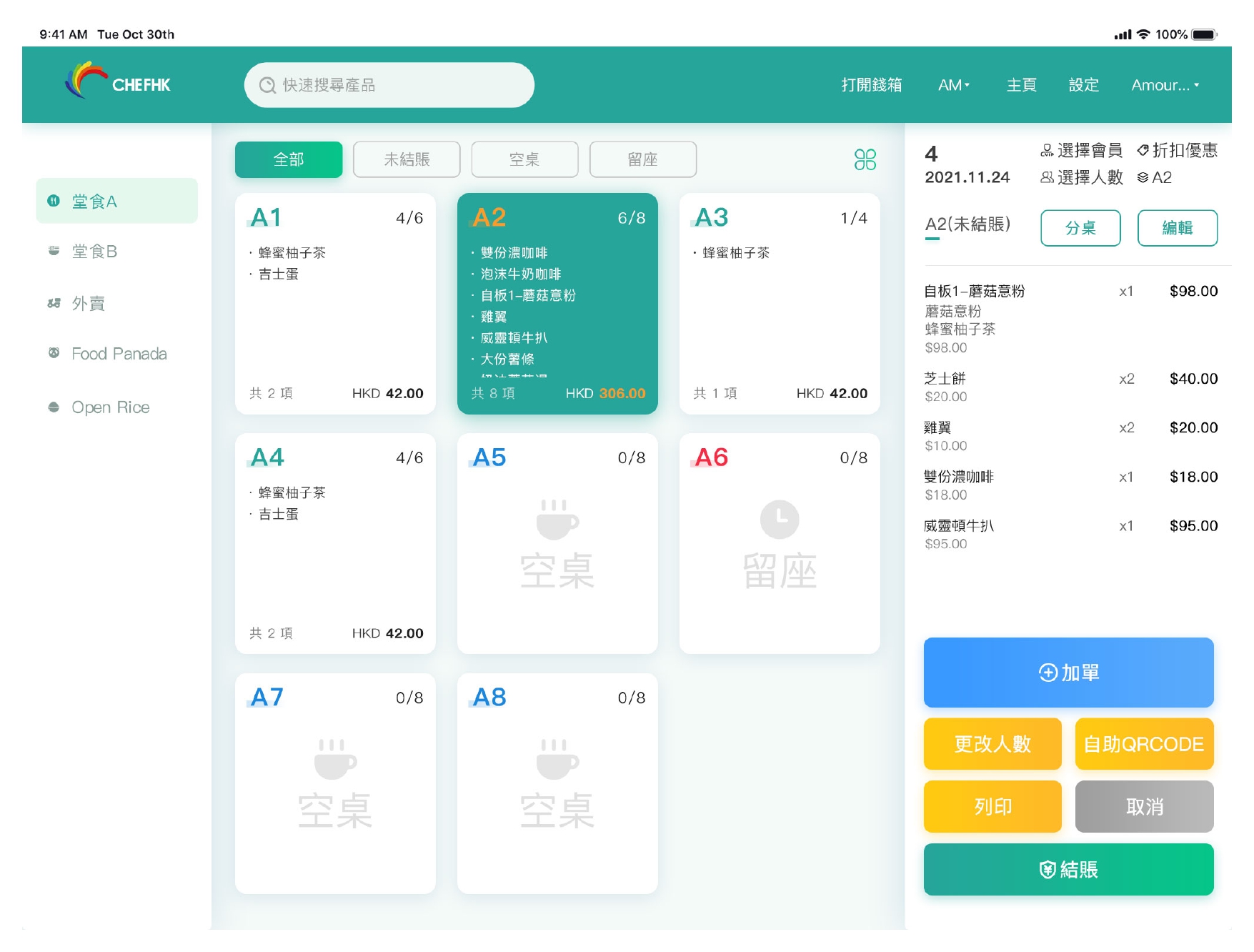The width and height of the screenshot is (1254, 952).
Task: Switch to 堂食B dining area
Action: [x=94, y=252]
